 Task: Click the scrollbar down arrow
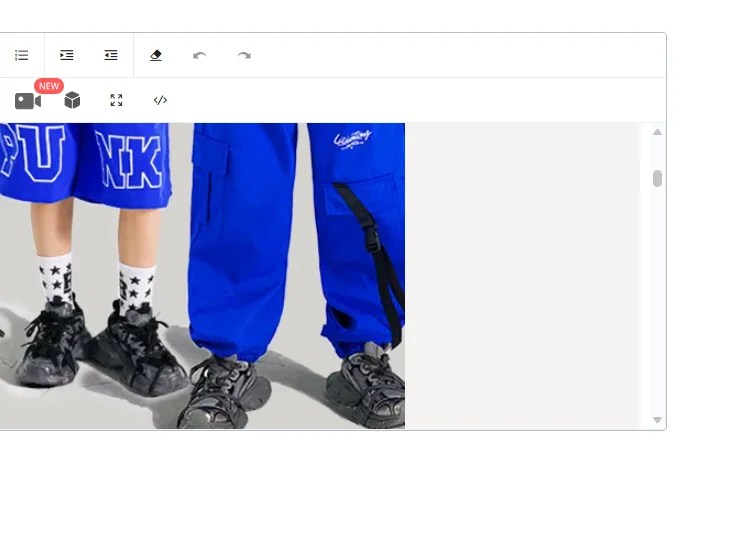tap(657, 420)
